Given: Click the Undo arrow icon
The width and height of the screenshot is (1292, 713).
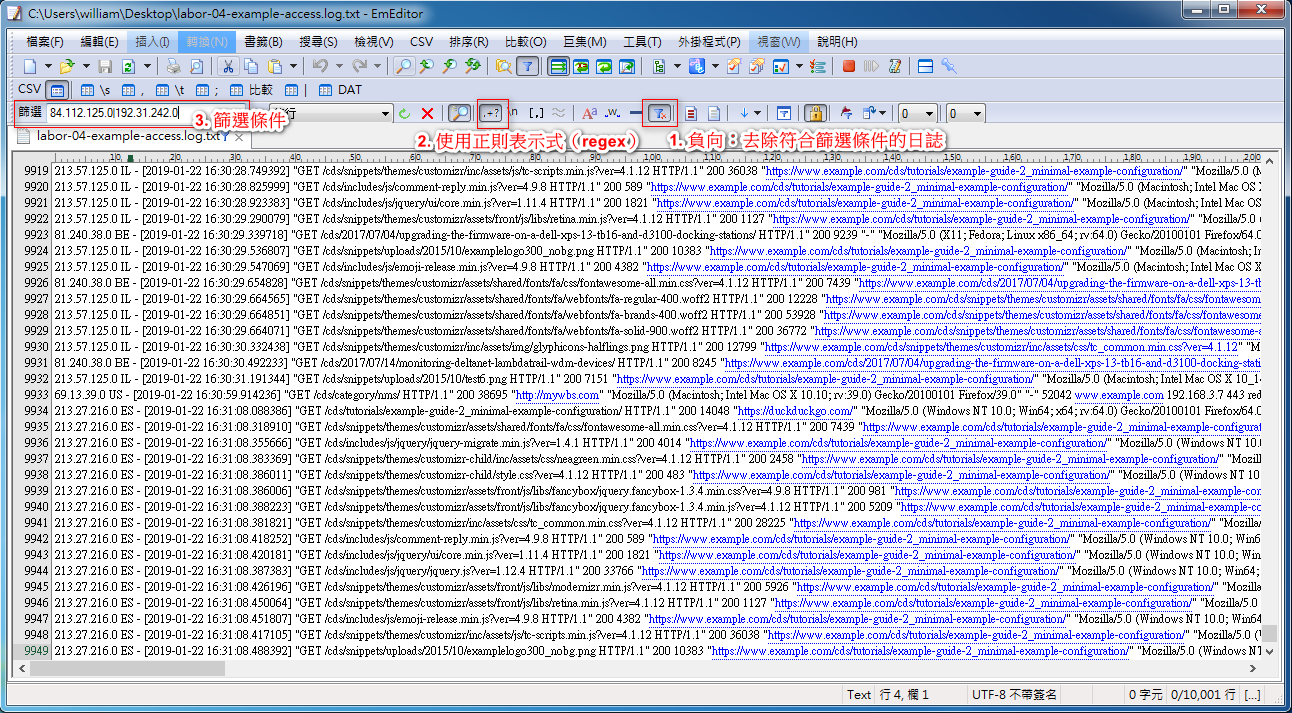Looking at the screenshot, I should point(320,66).
